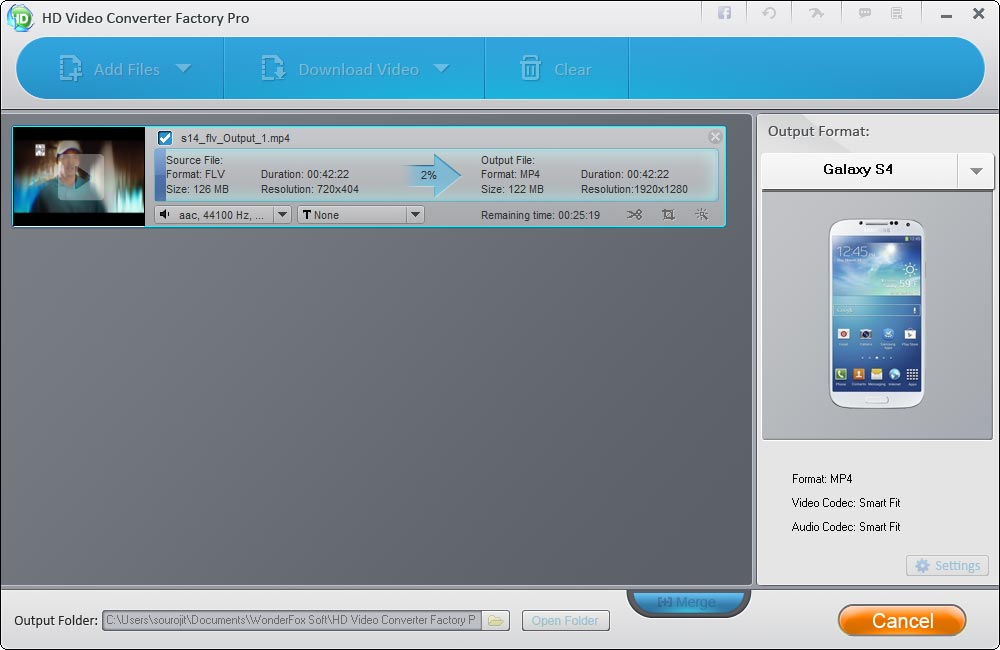Image resolution: width=1000 pixels, height=650 pixels.
Task: Open the register list icon in title bar
Action: [897, 13]
